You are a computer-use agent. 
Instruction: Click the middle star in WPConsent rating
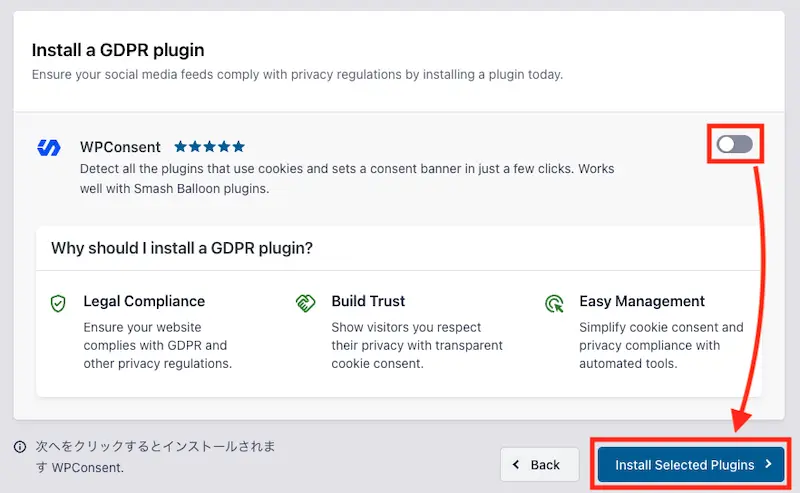tap(210, 147)
